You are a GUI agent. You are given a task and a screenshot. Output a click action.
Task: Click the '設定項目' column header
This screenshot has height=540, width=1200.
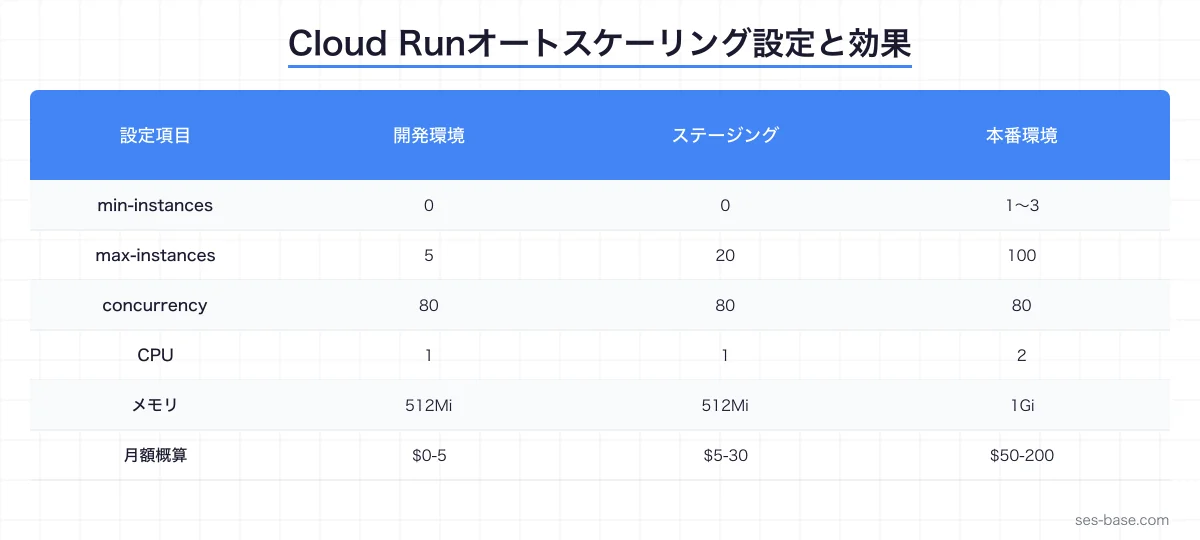pos(155,136)
